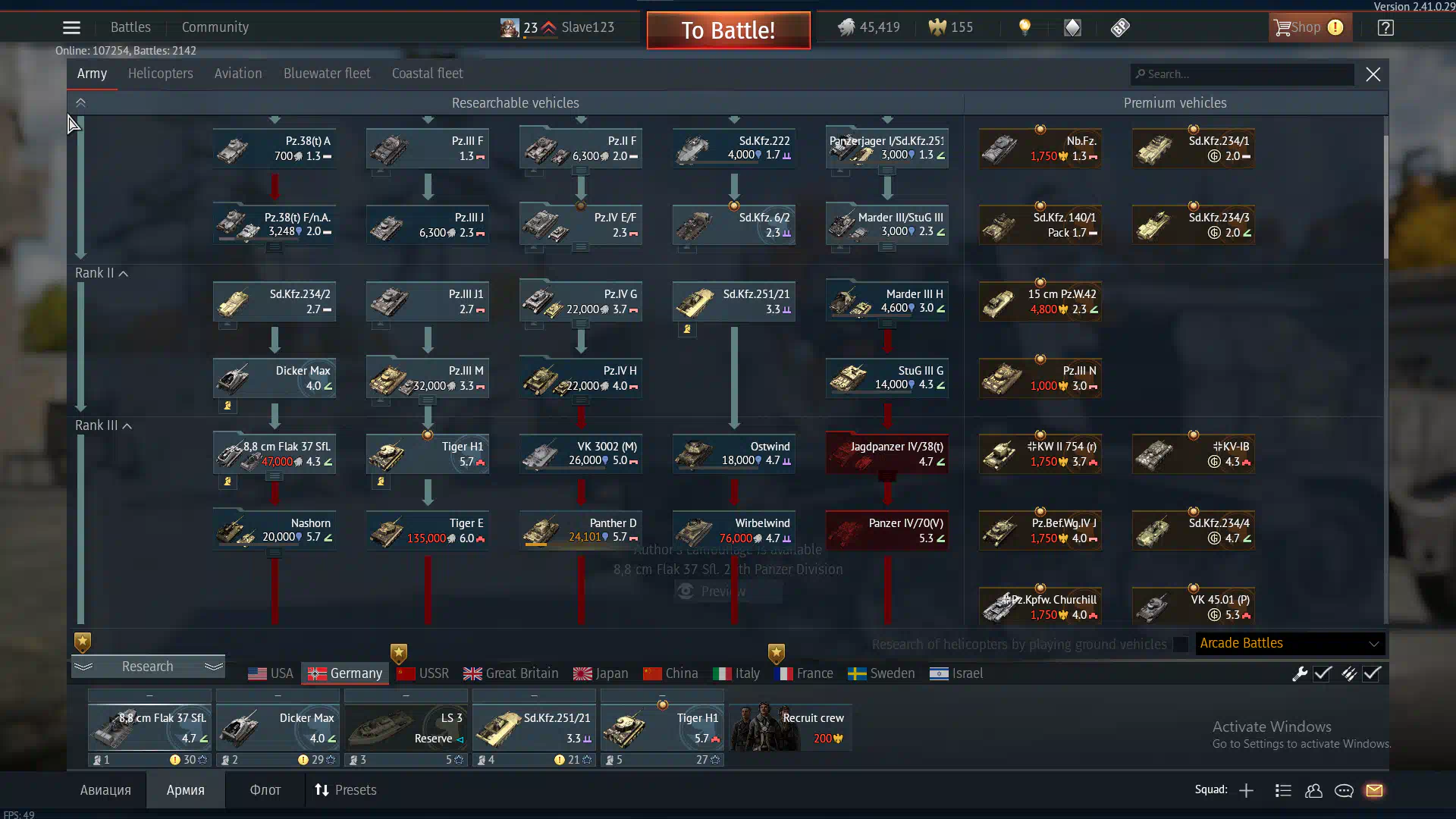Close the research tree window
Image resolution: width=1456 pixels, height=819 pixels.
(1373, 74)
